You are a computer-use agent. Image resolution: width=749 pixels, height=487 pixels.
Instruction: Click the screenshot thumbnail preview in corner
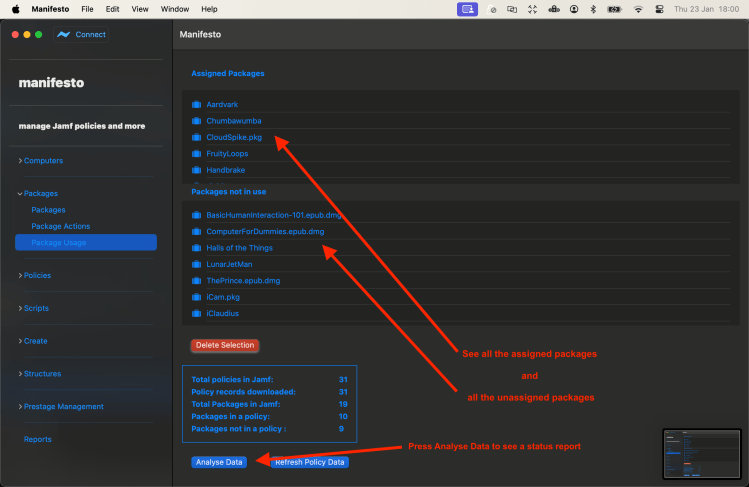coord(702,453)
